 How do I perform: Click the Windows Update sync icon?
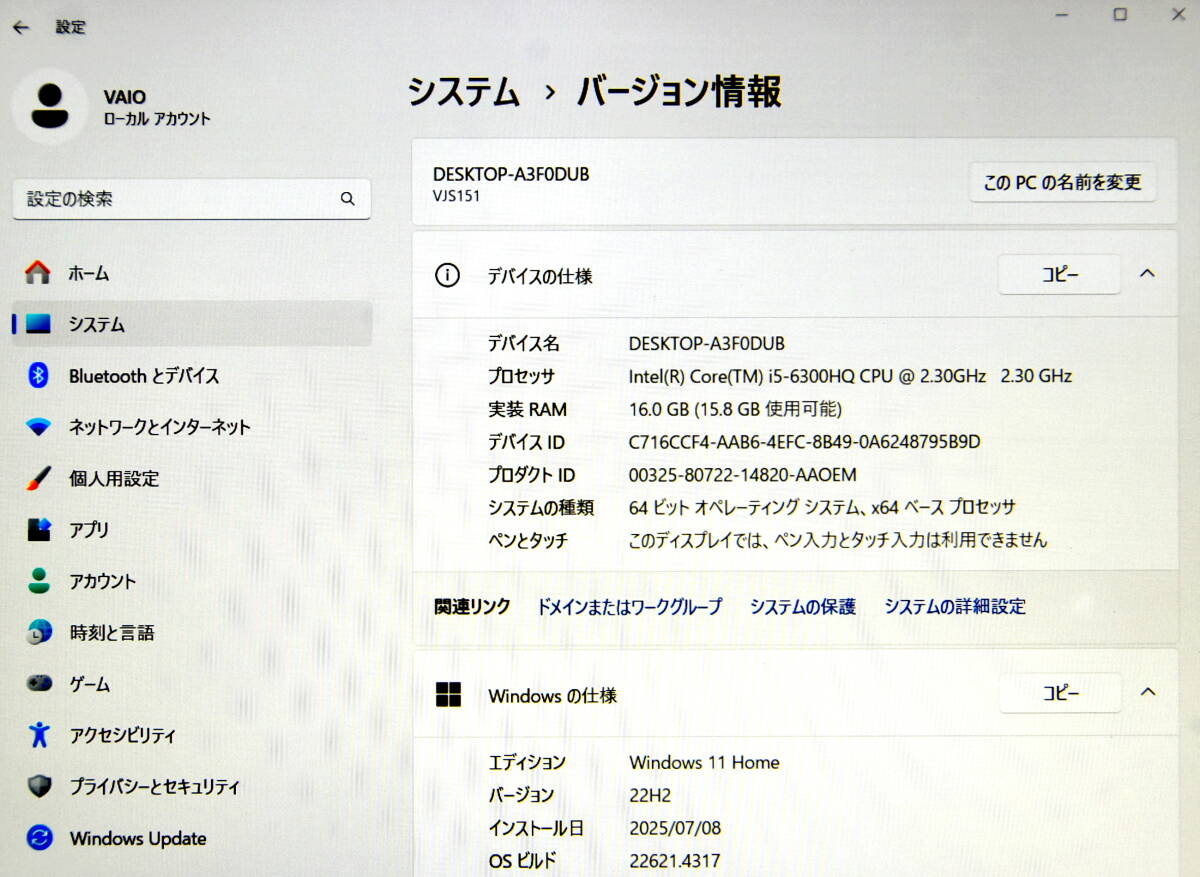(38, 838)
